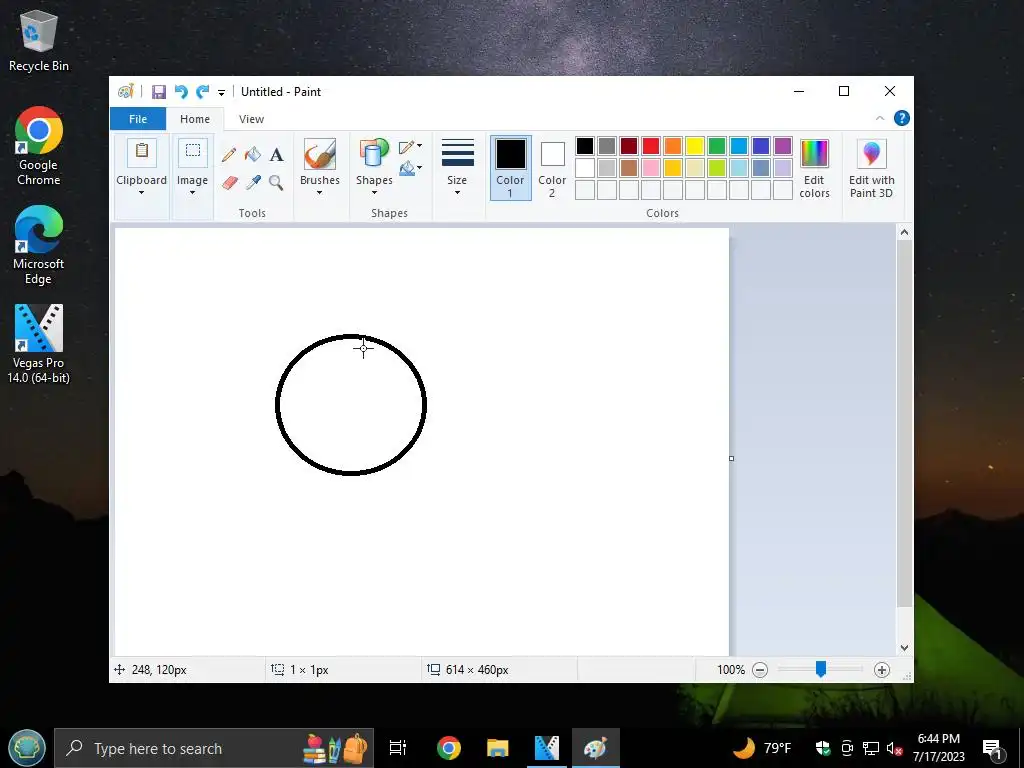Screen dimensions: 1024x768
Task: Open Vegas Pro 14.0 desktop shortcut
Action: click(39, 344)
